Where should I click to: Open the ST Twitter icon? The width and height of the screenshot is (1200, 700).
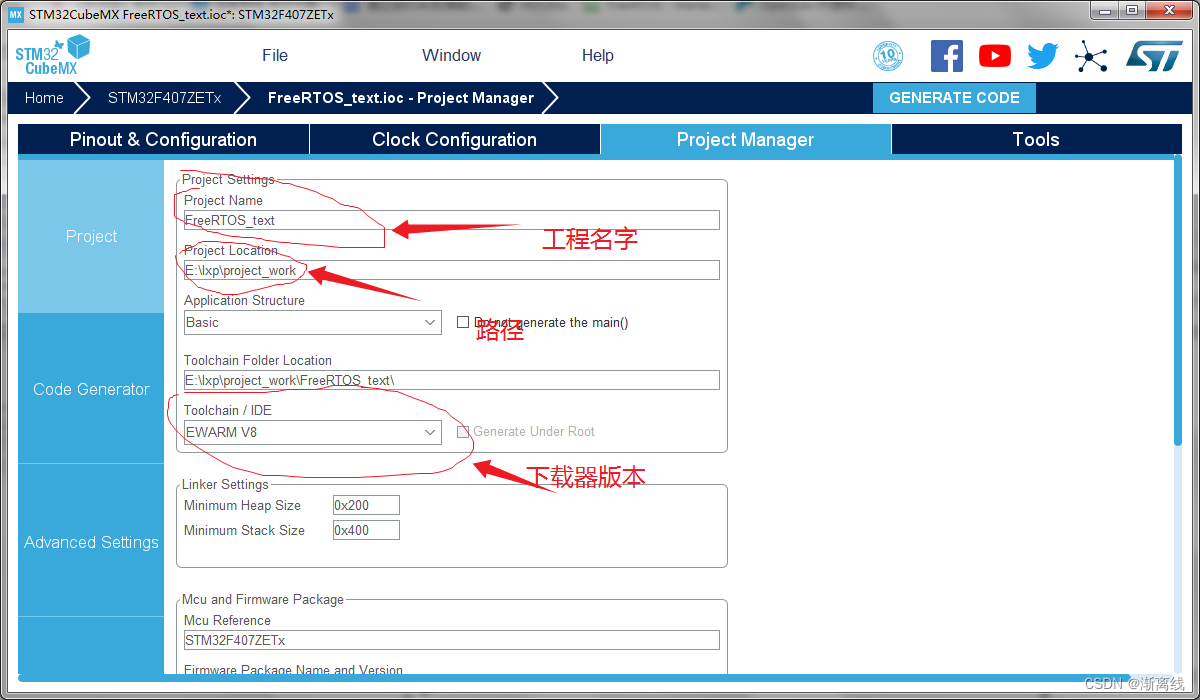(1043, 56)
